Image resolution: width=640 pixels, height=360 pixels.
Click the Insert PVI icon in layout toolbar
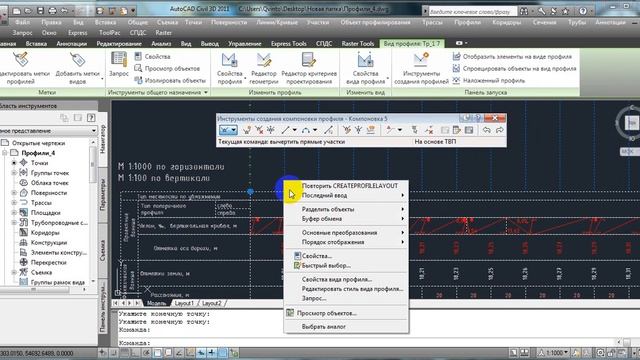(247, 130)
